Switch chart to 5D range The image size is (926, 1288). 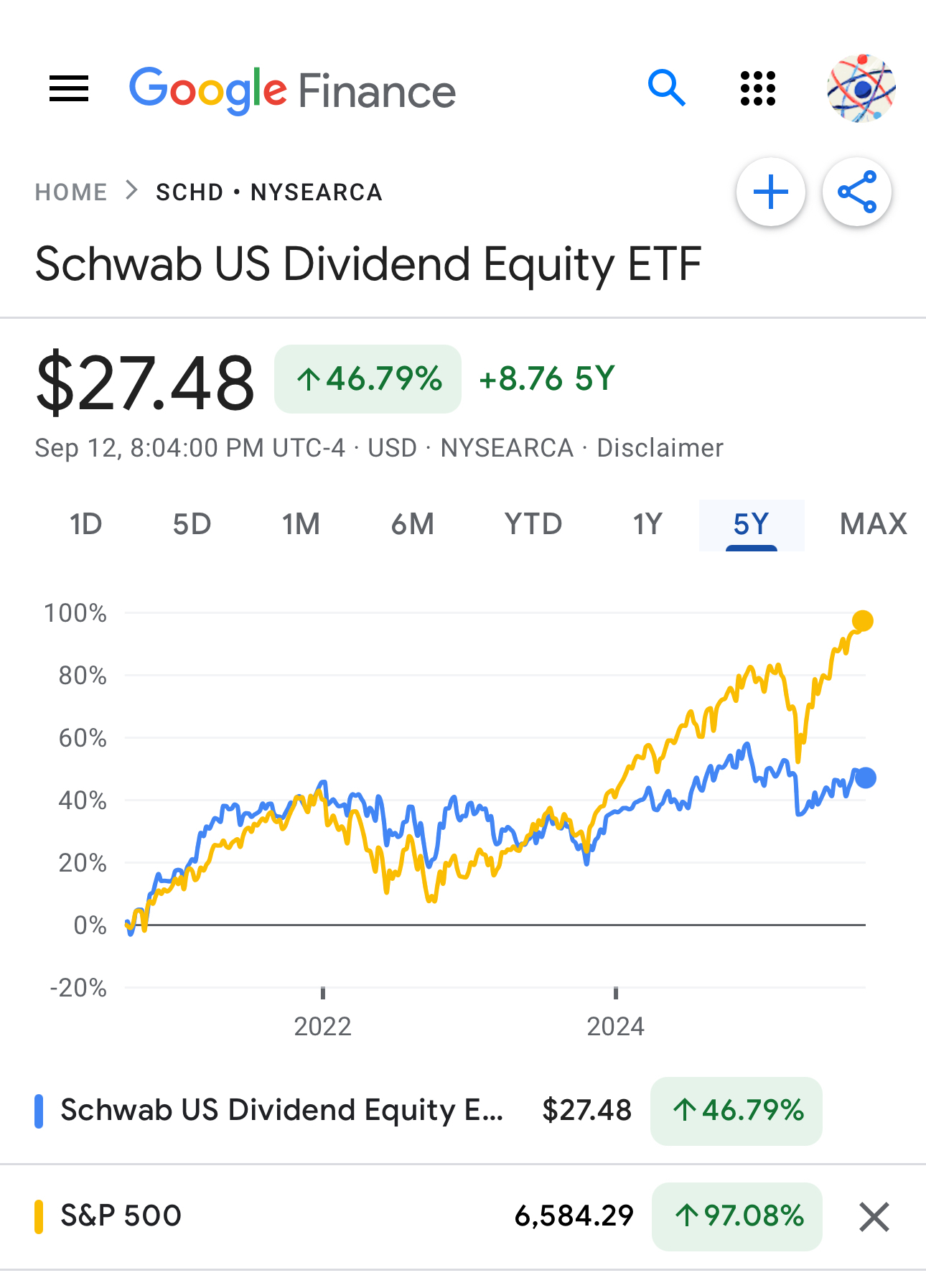[x=192, y=524]
